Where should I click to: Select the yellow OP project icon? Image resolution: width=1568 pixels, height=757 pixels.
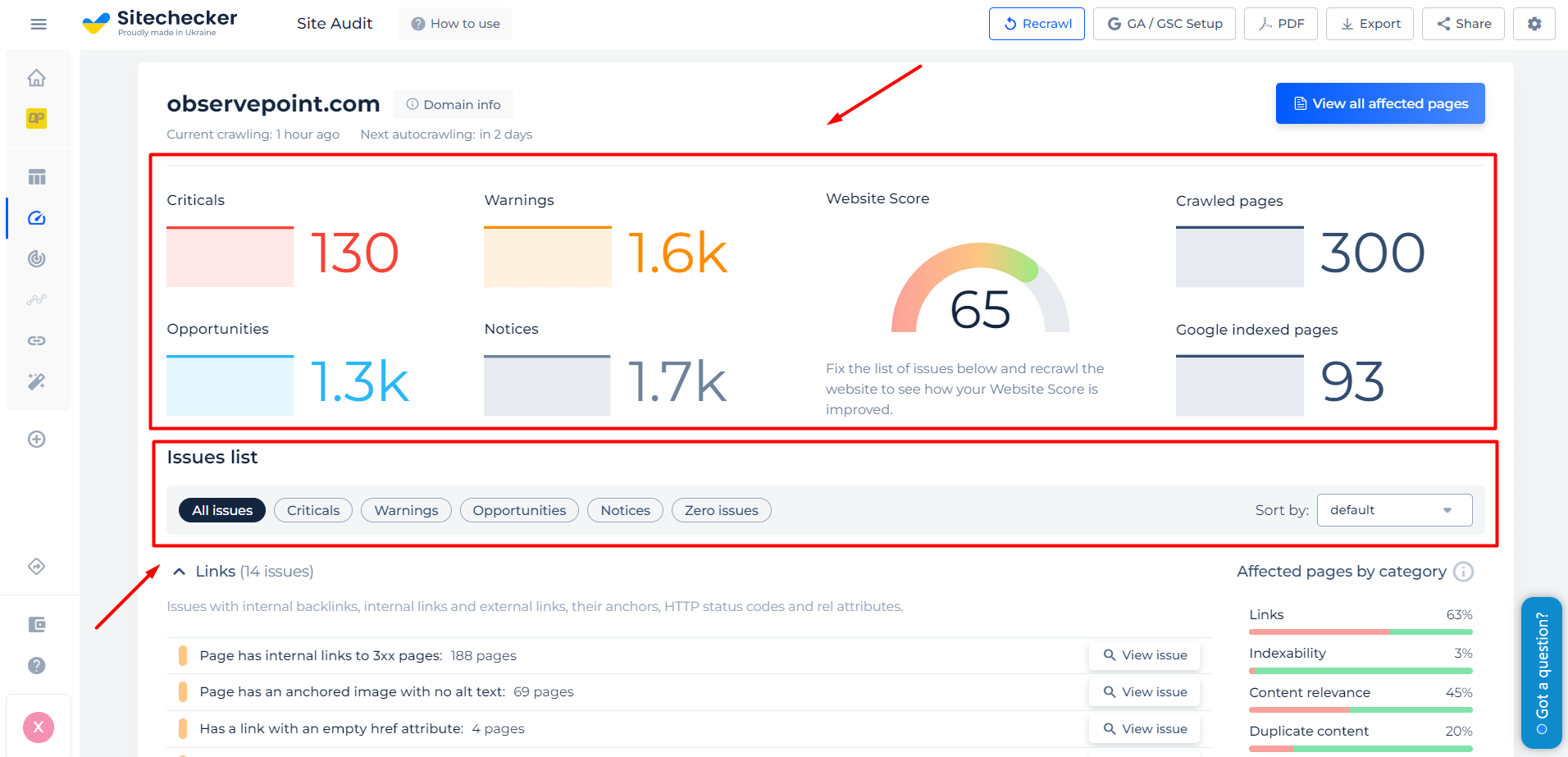(x=36, y=118)
